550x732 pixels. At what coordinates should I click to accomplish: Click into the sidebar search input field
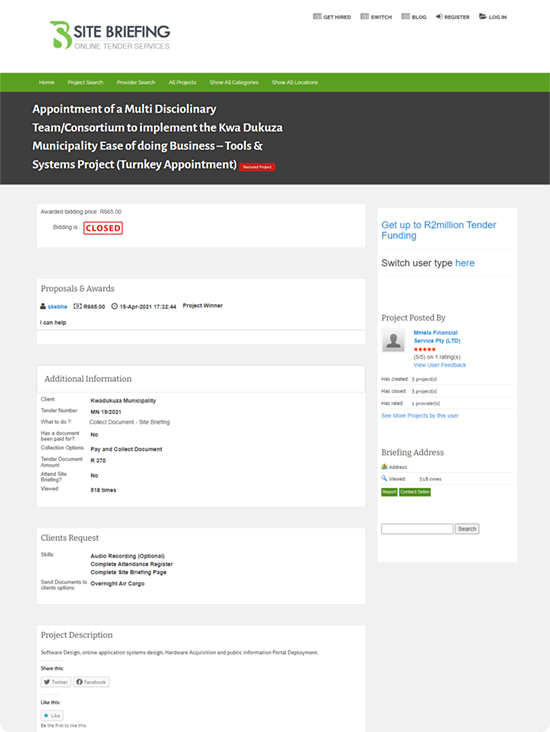[x=417, y=529]
